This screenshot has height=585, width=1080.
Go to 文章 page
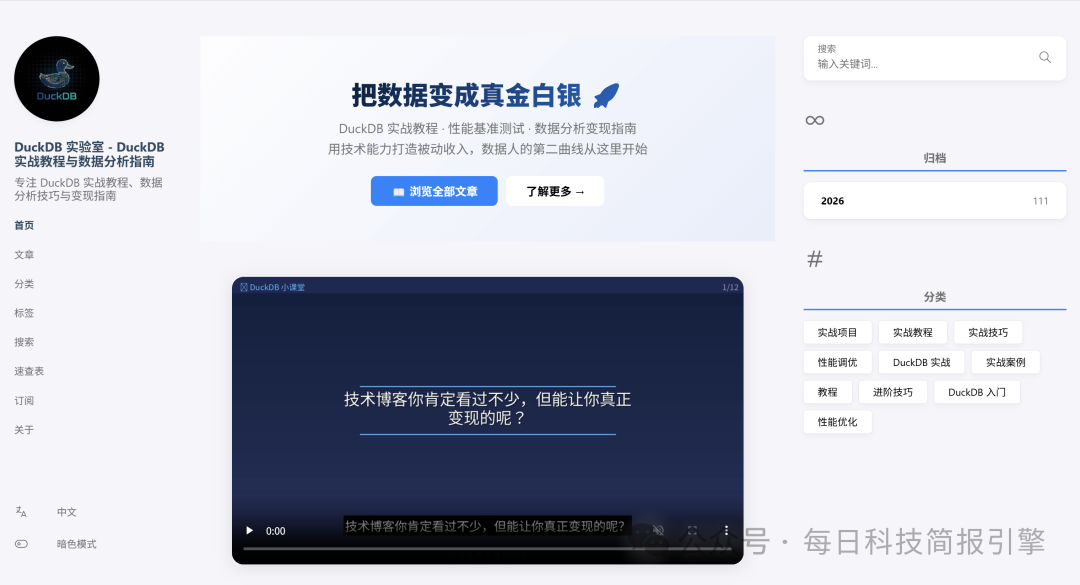click(24, 254)
